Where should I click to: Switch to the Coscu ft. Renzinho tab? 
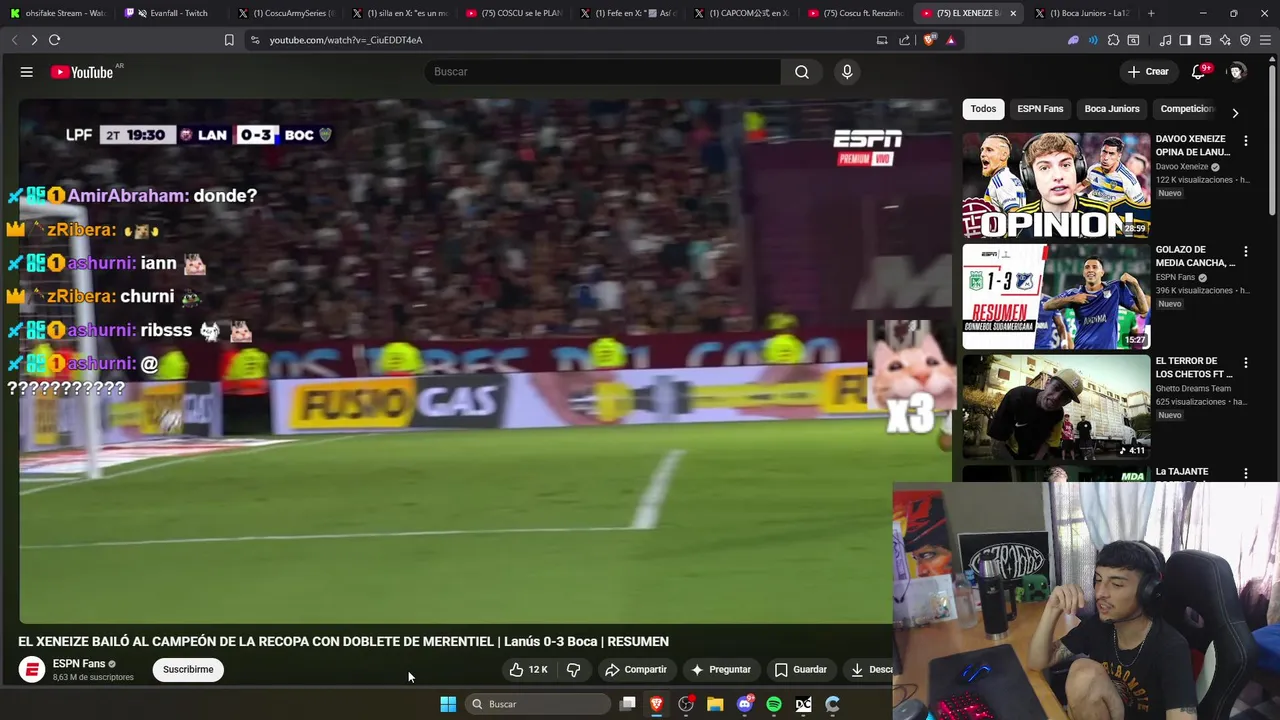(x=856, y=13)
